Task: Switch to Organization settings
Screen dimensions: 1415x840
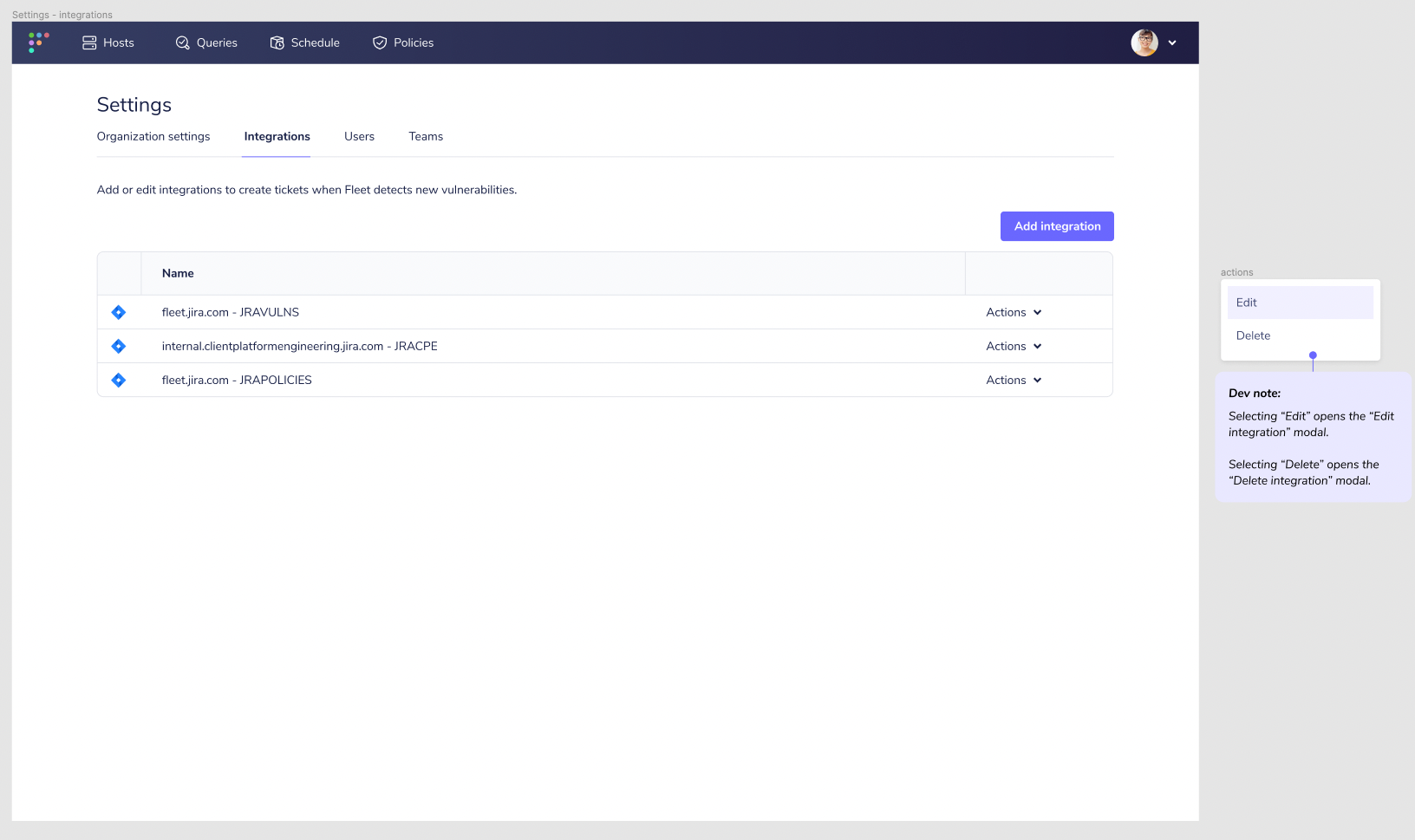Action: click(153, 136)
